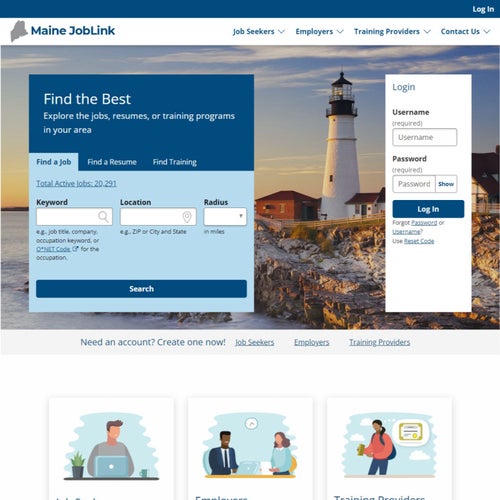Switch to the Find Training tab

[175, 162]
